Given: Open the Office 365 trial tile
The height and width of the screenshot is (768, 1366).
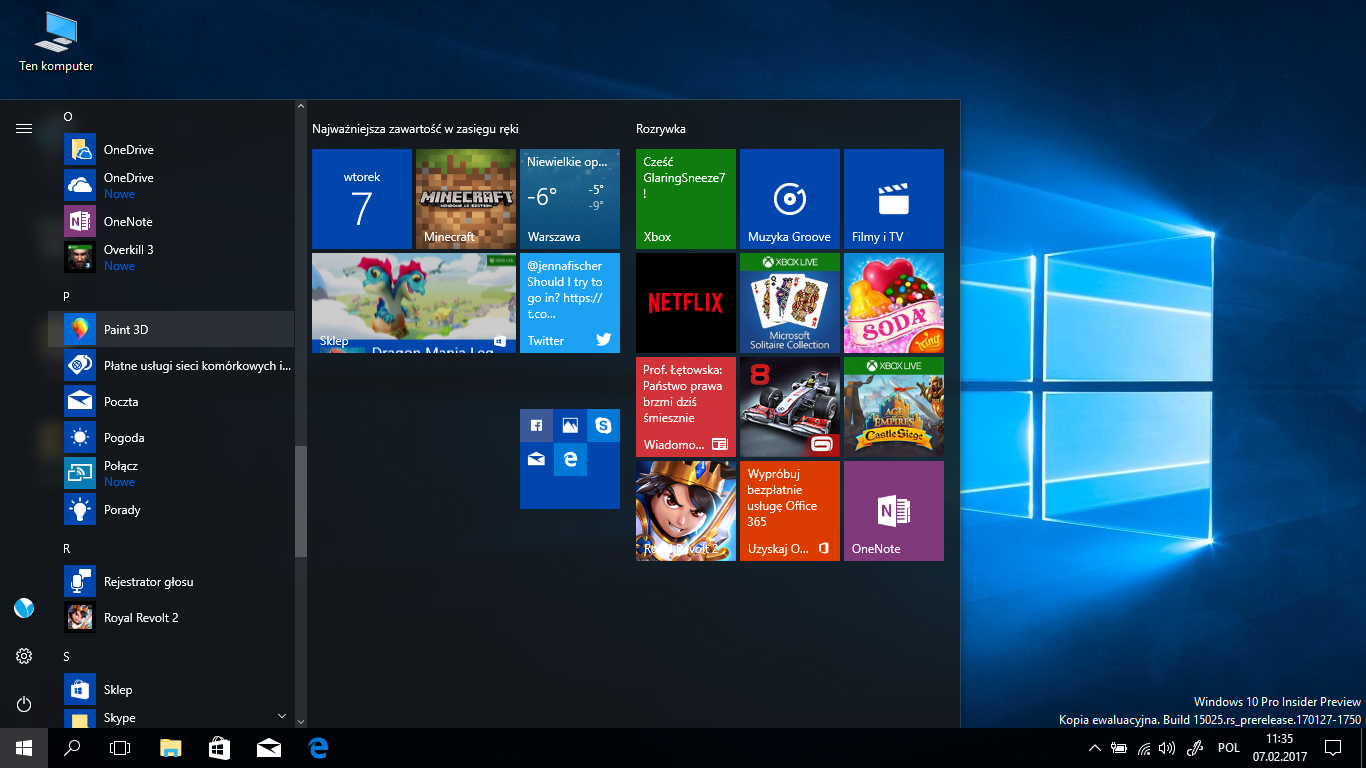Looking at the screenshot, I should 790,511.
